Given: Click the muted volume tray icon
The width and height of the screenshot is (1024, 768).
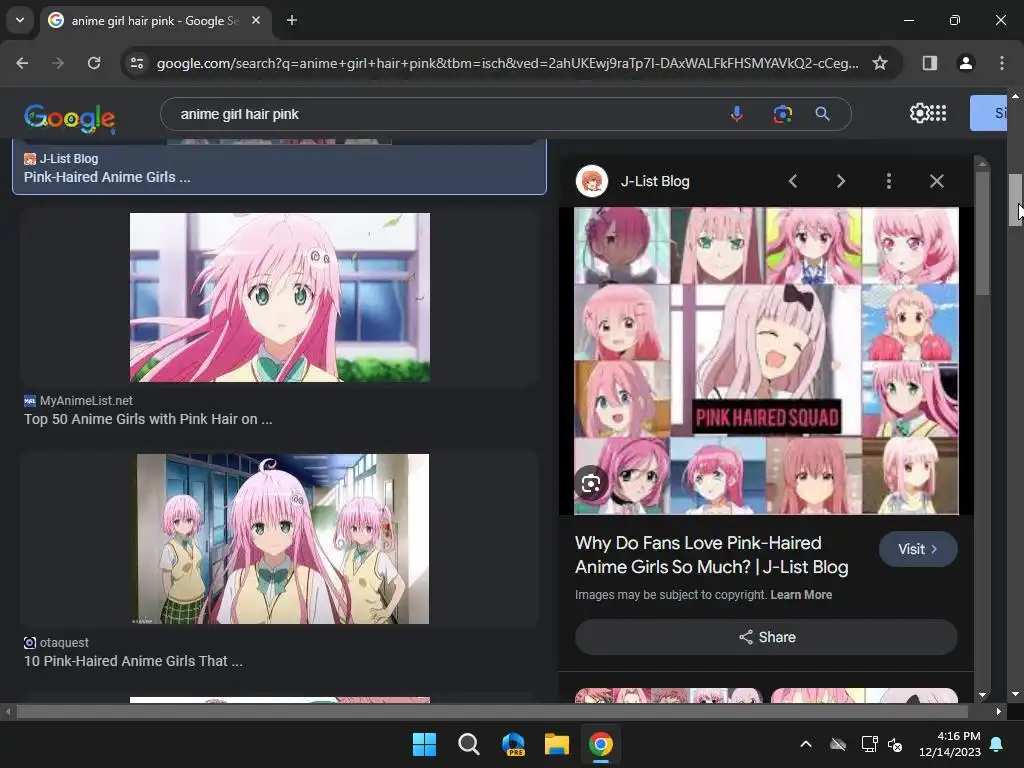Looking at the screenshot, I should click(895, 744).
